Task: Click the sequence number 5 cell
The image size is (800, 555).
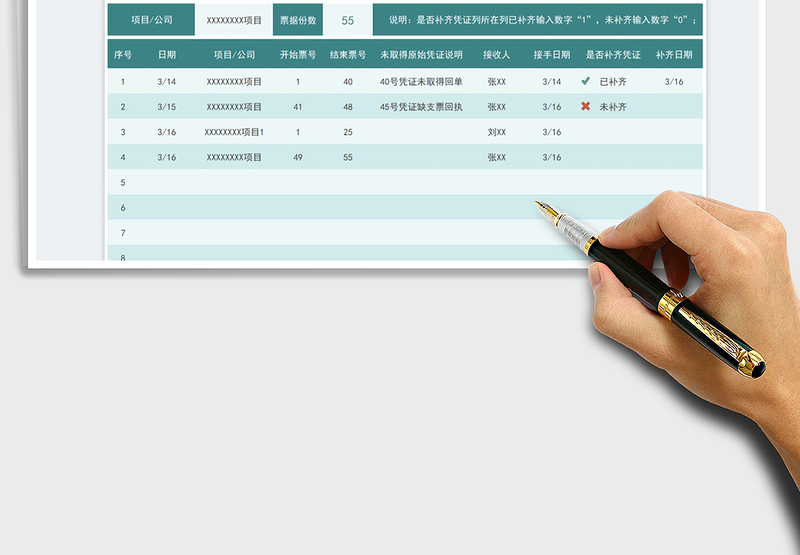Action: pyautogui.click(x=123, y=183)
